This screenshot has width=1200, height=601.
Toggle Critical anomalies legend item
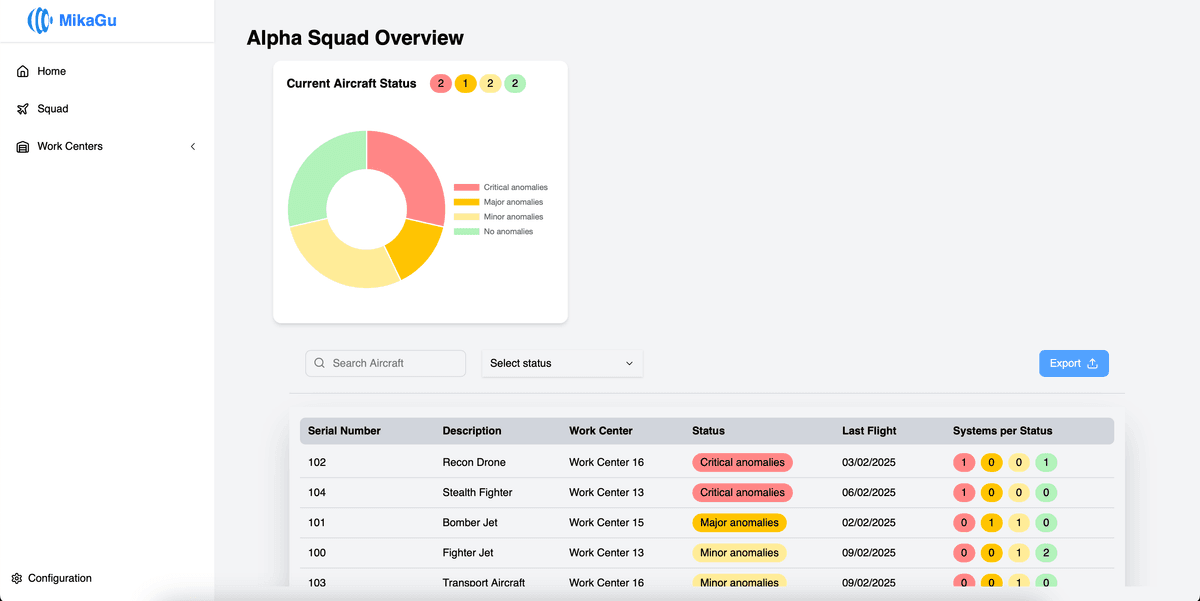click(501, 188)
